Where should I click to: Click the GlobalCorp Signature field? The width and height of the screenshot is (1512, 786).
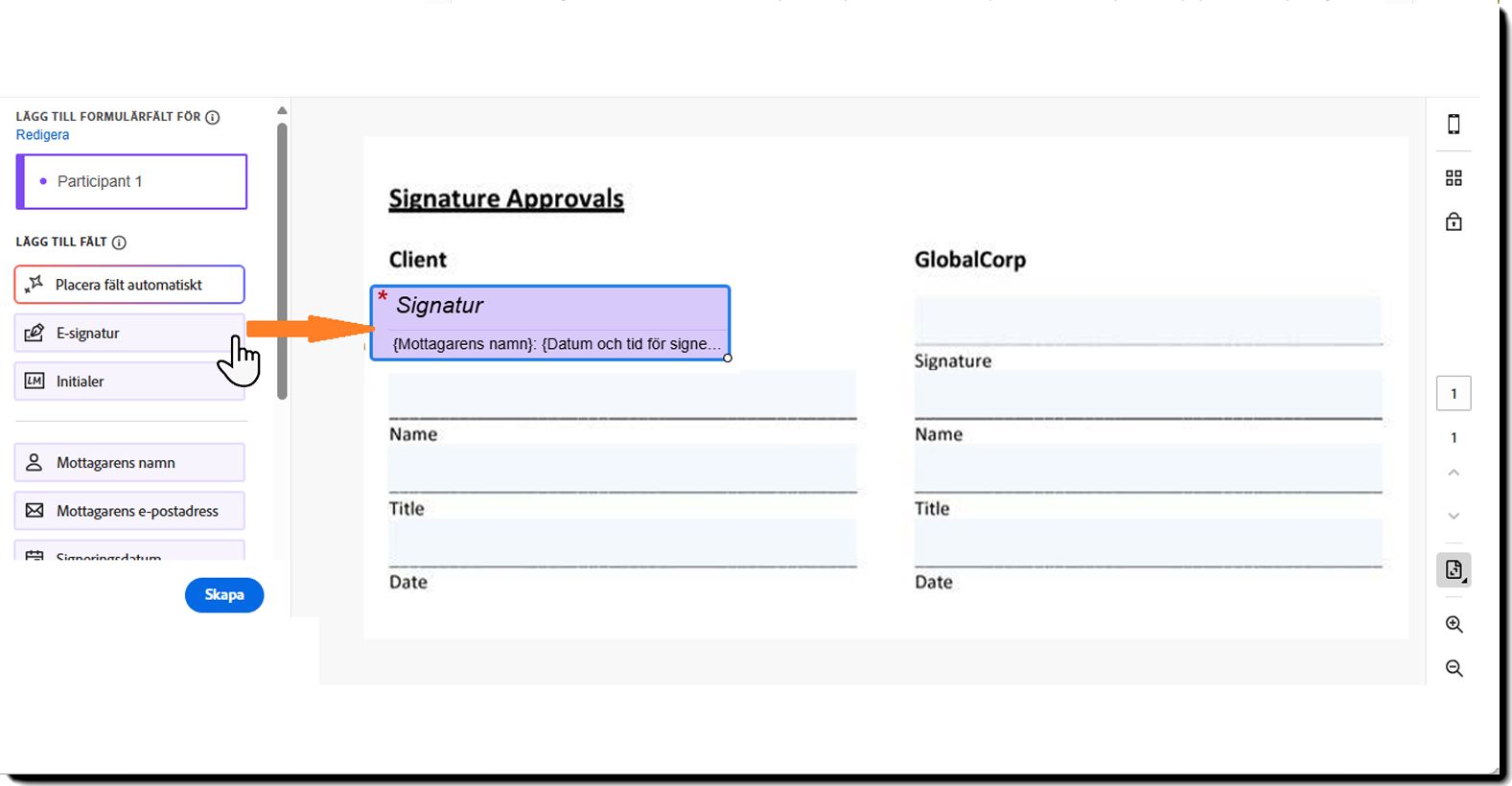pyautogui.click(x=1148, y=320)
